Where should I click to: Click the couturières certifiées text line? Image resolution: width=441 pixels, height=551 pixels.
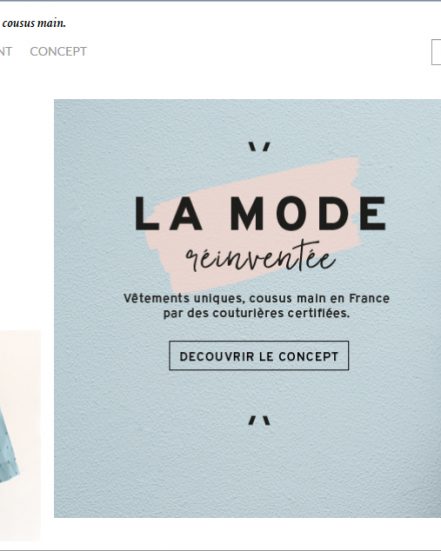257,313
